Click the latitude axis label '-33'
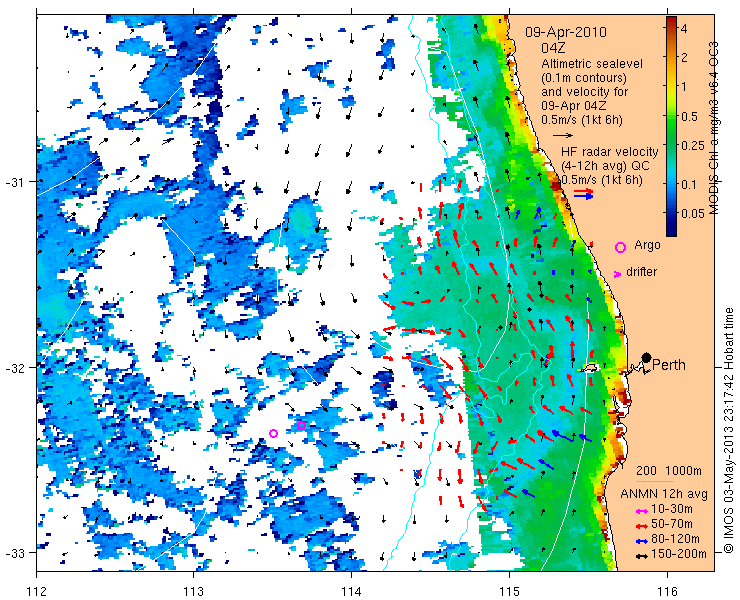The width and height of the screenshot is (740, 600). (15, 553)
